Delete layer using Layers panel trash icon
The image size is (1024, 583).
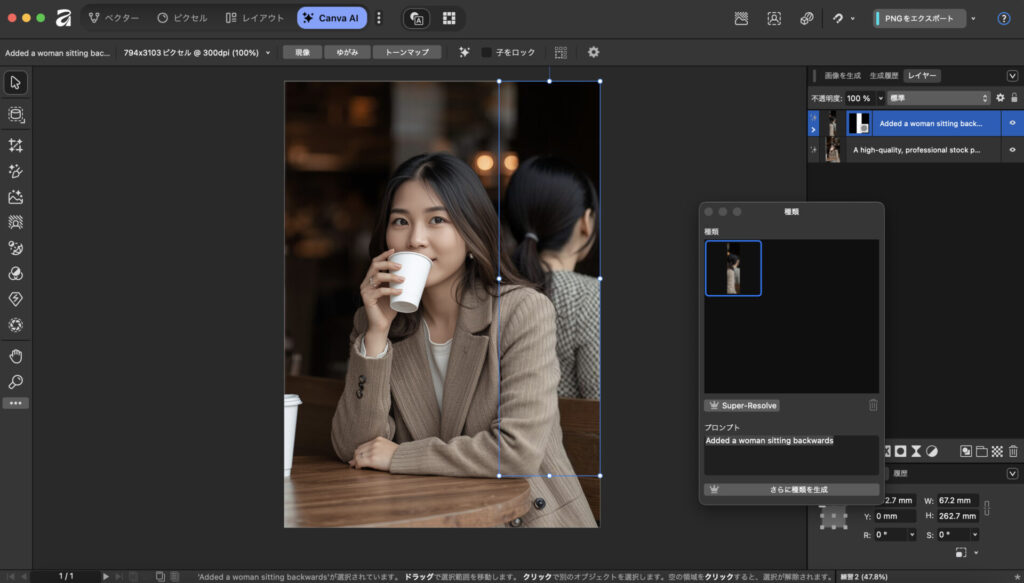click(x=1013, y=451)
